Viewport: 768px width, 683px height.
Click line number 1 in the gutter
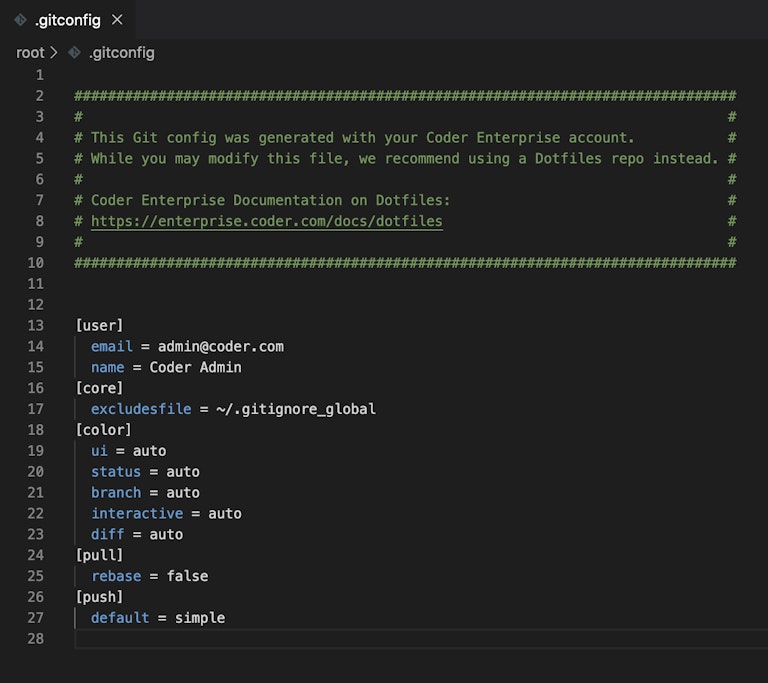coord(40,75)
